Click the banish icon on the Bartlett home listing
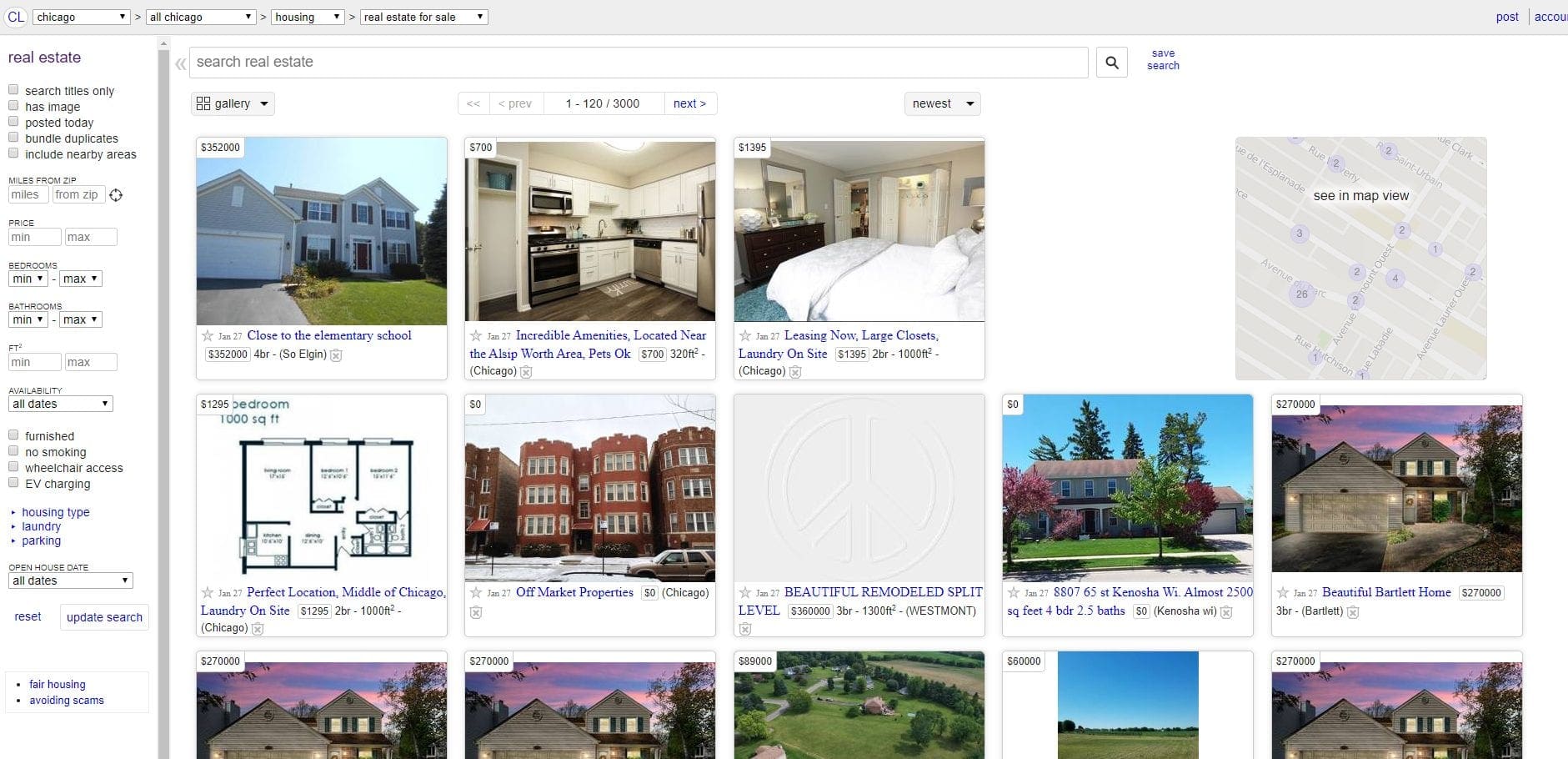 click(x=1352, y=611)
